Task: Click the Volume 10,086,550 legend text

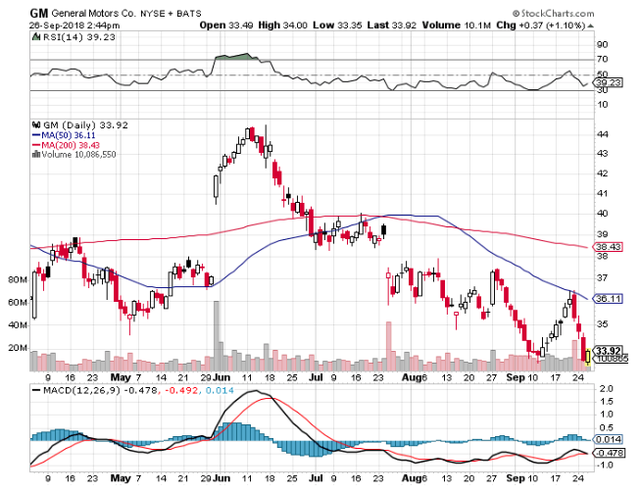Action: (79, 154)
